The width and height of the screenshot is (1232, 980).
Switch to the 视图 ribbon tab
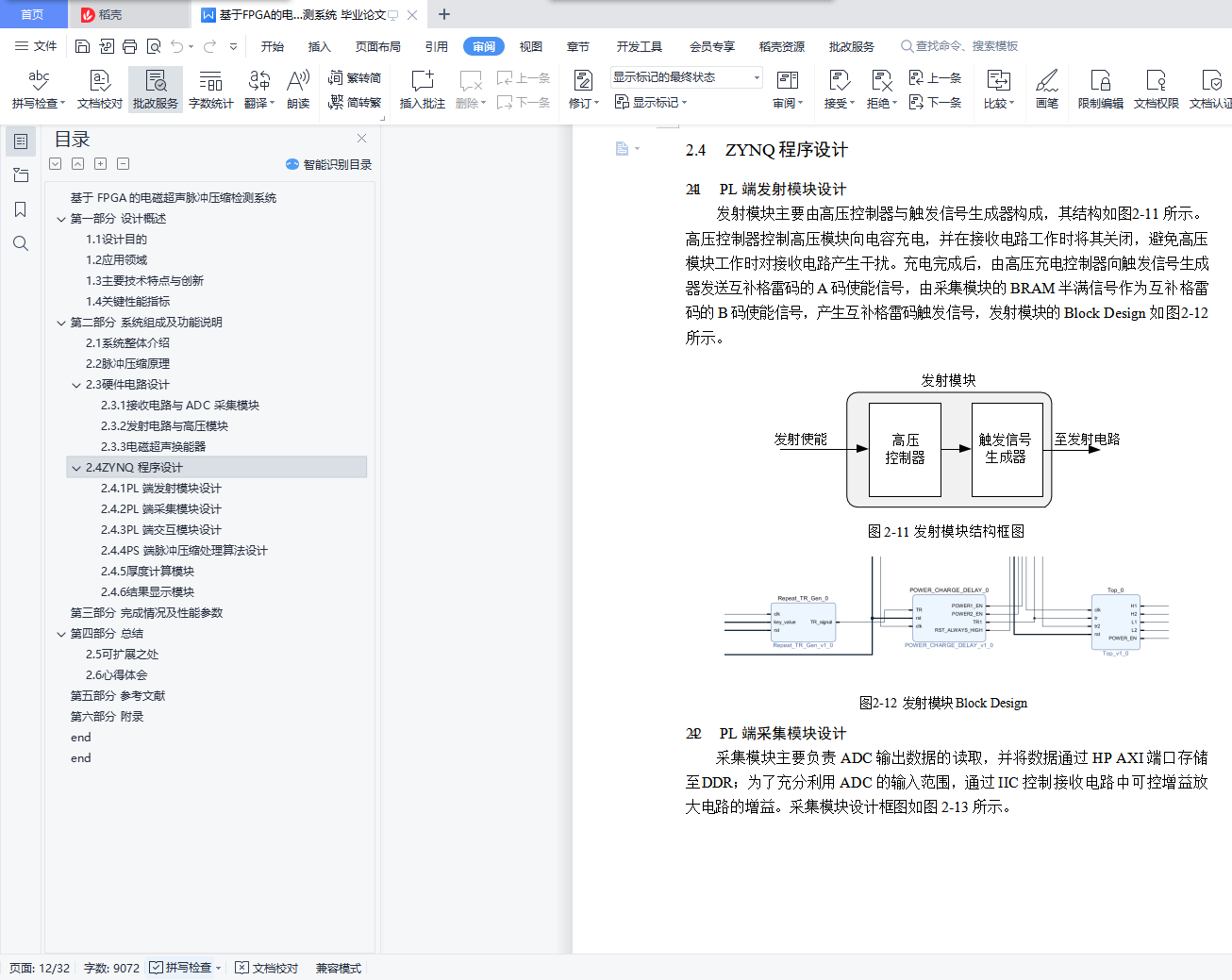[531, 46]
